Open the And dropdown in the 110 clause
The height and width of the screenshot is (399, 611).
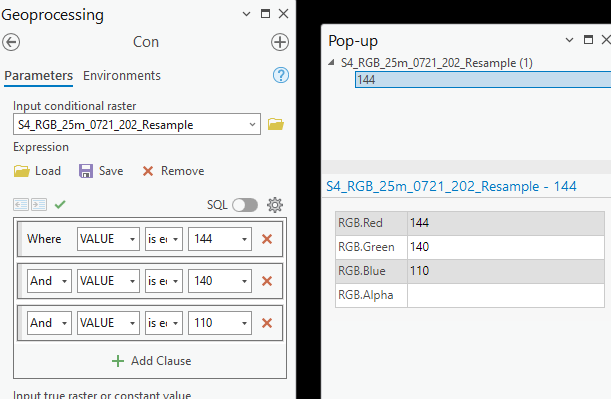[x=49, y=323]
